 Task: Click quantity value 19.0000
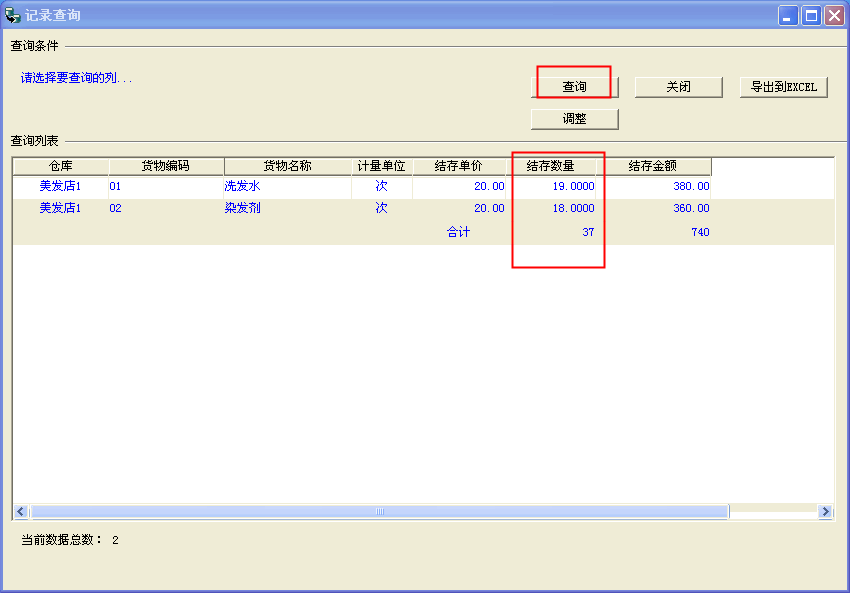574,186
